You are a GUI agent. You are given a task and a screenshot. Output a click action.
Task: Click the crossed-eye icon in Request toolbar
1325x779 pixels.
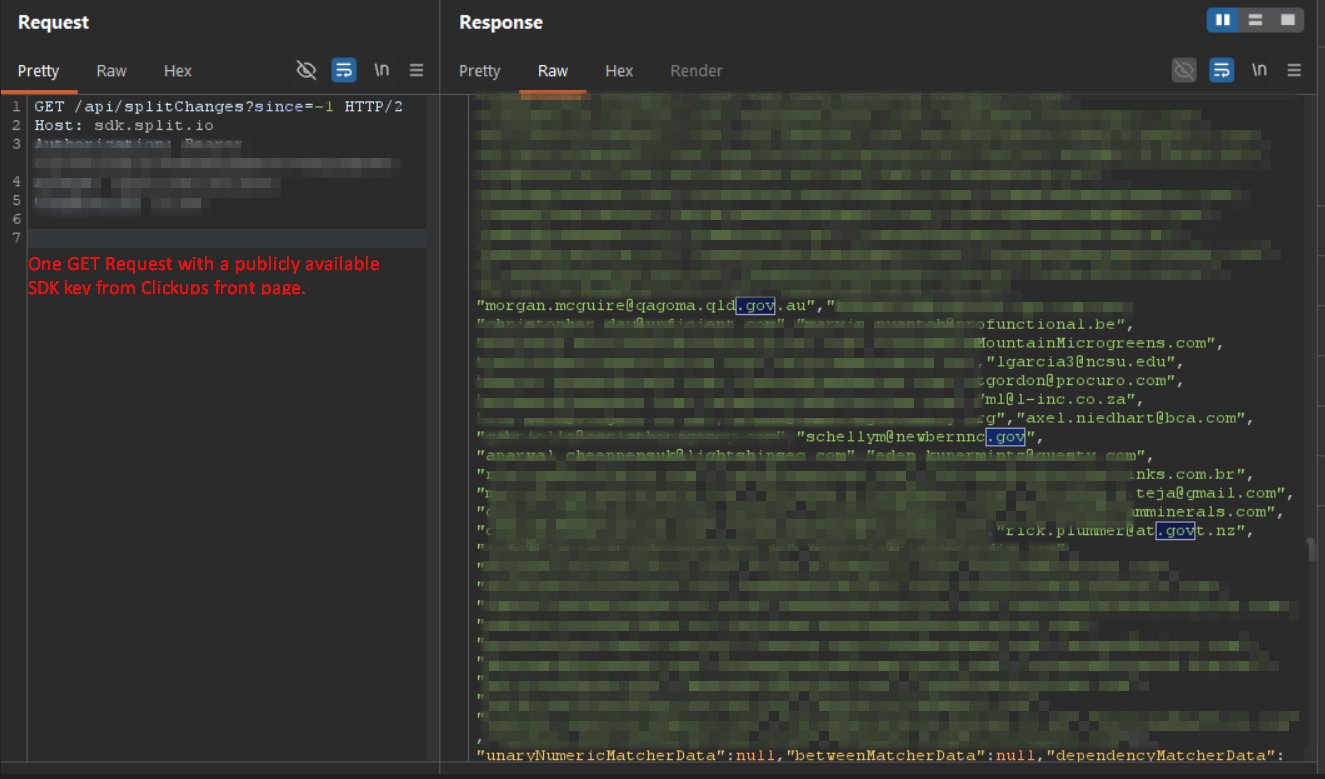[306, 70]
